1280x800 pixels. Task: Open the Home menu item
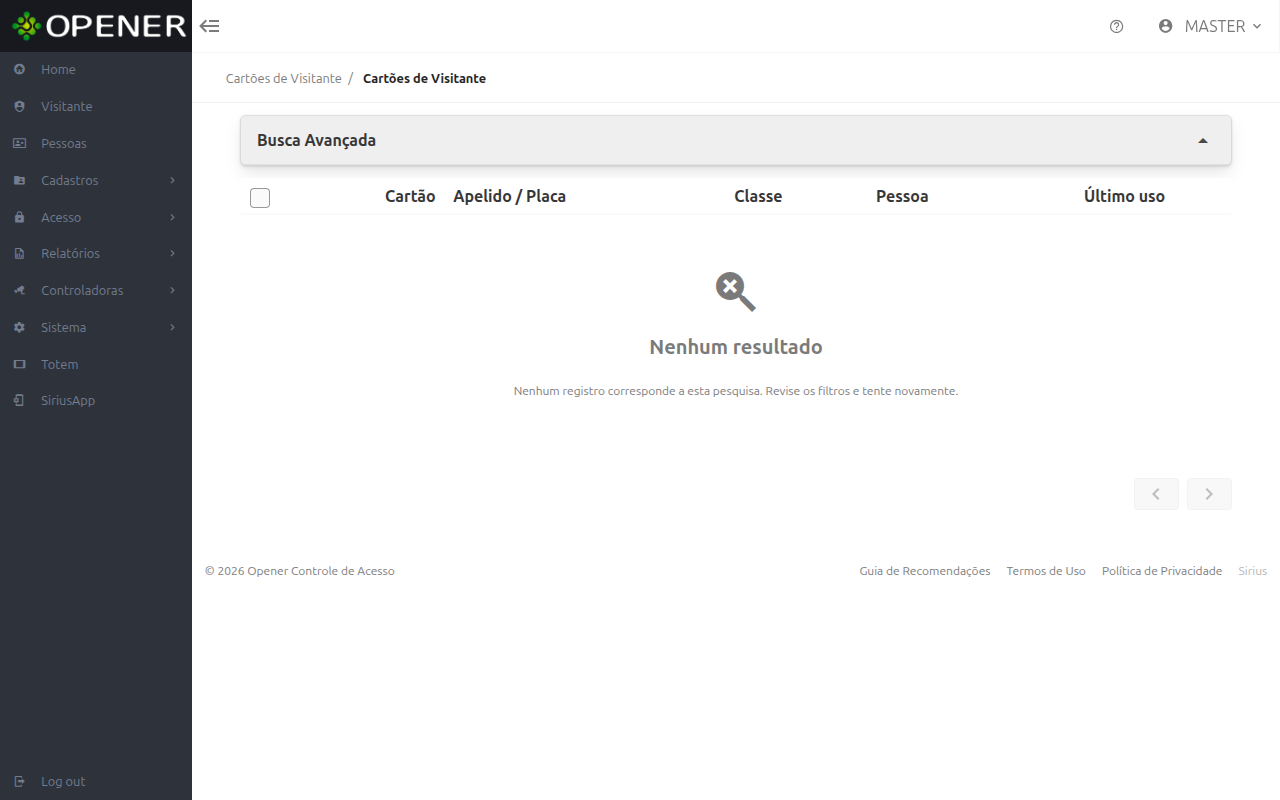pos(58,69)
